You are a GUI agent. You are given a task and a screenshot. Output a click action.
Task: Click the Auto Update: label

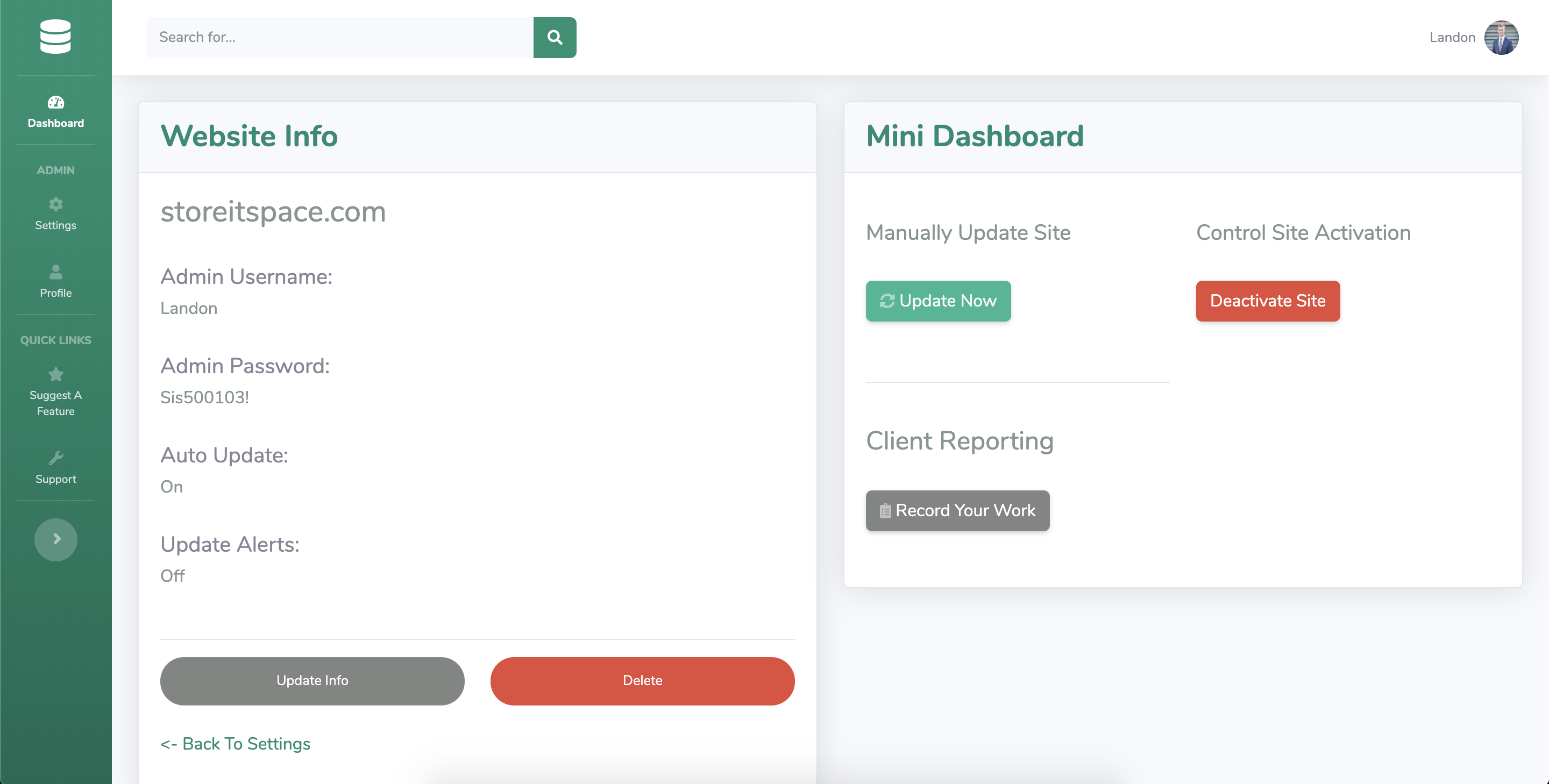point(224,456)
